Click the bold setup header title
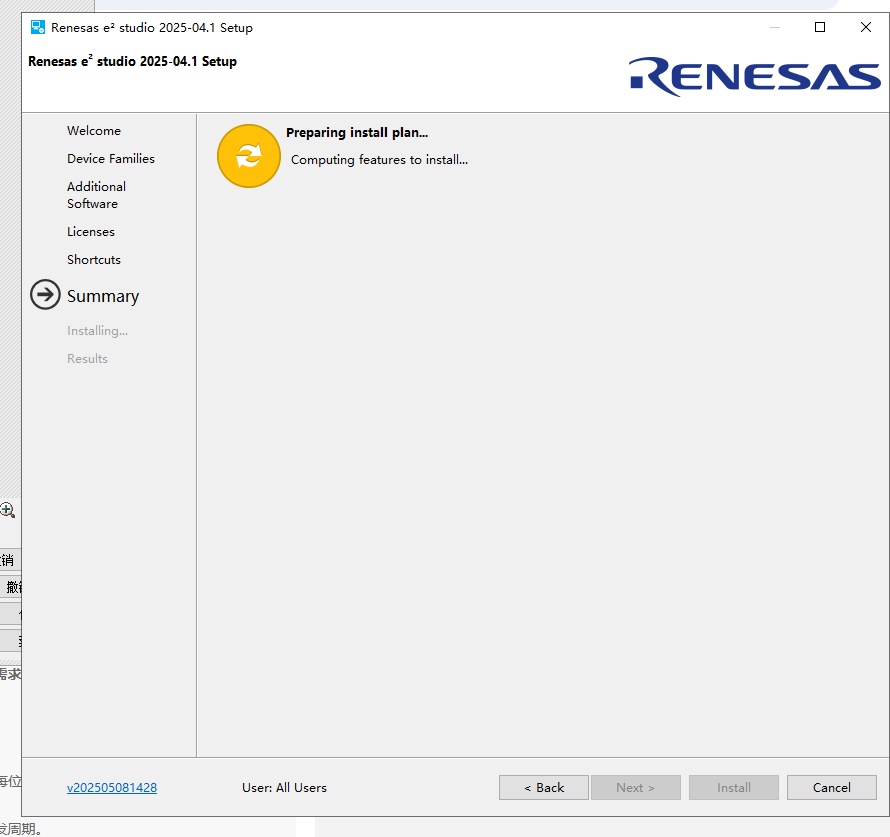890x837 pixels. click(x=132, y=61)
